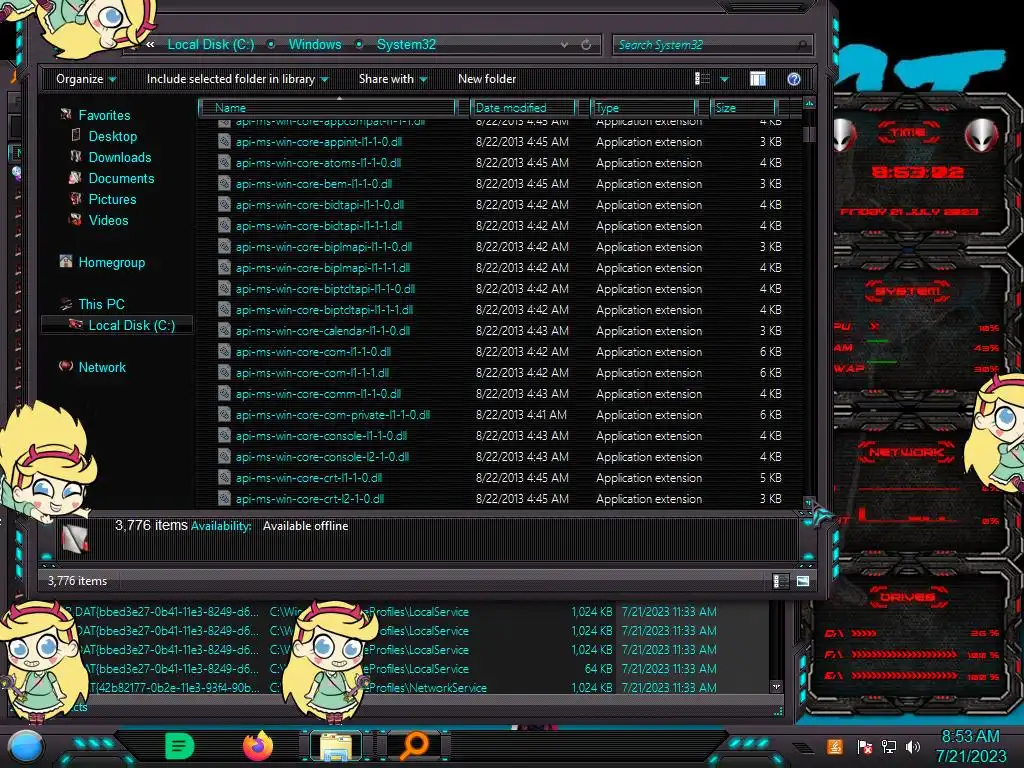Launch Firefox from the taskbar
Image resolution: width=1024 pixels, height=768 pixels.
coord(257,746)
